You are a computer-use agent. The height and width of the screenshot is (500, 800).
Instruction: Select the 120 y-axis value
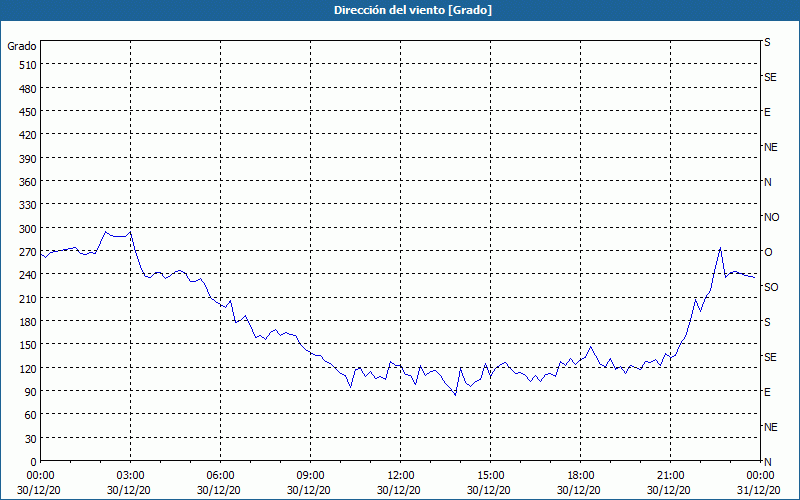pos(28,369)
